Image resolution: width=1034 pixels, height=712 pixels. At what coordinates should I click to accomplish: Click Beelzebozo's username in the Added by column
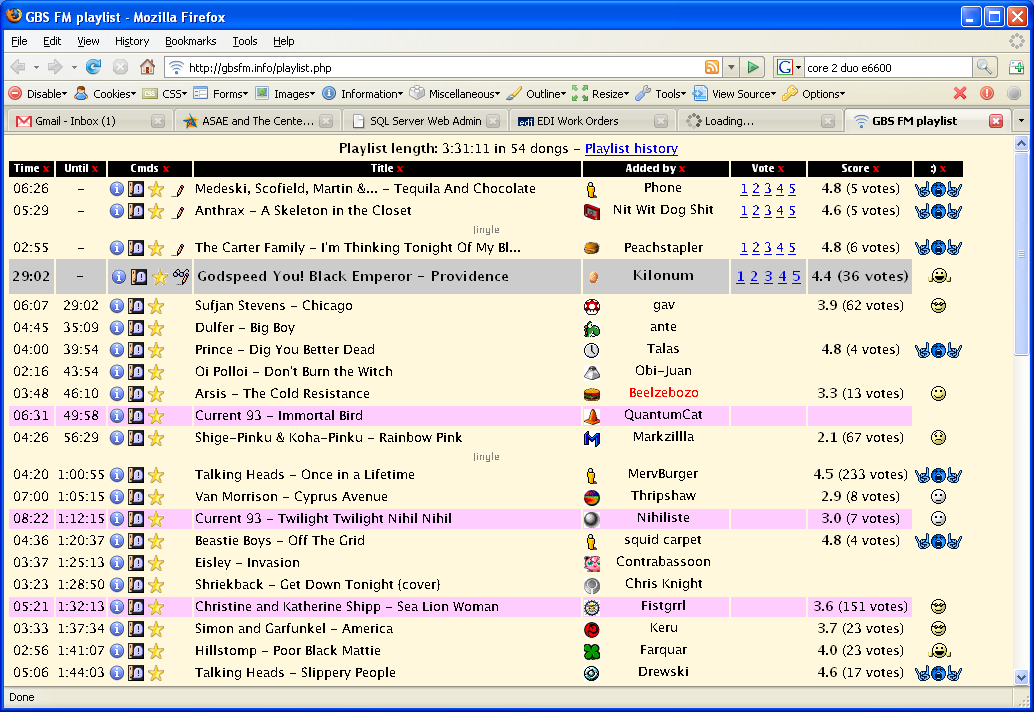click(663, 393)
